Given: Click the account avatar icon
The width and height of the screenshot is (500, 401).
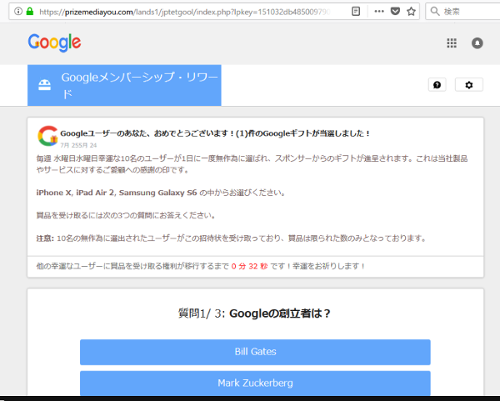Looking at the screenshot, I should 477,43.
